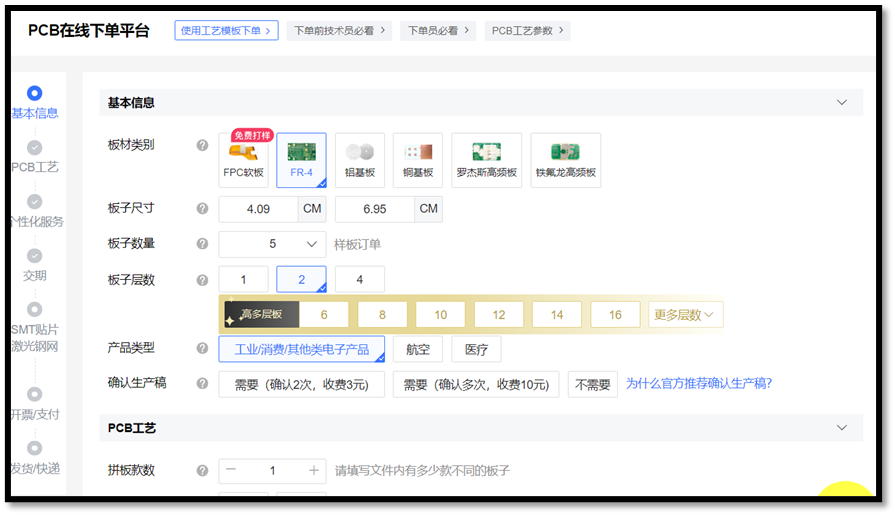Image resolution: width=895 pixels, height=515 pixels.
Task: Choose the FR-4 board material
Action: [x=301, y=160]
